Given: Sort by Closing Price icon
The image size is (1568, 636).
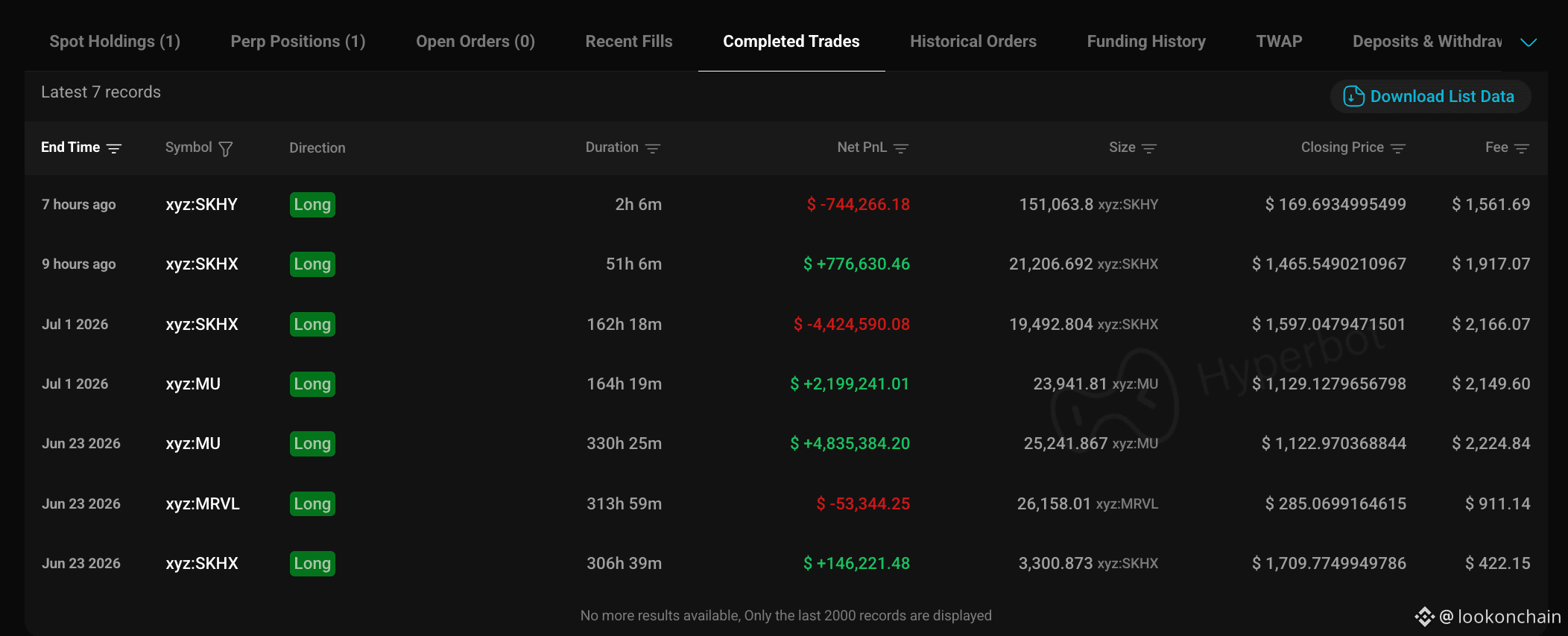Looking at the screenshot, I should coord(1398,148).
